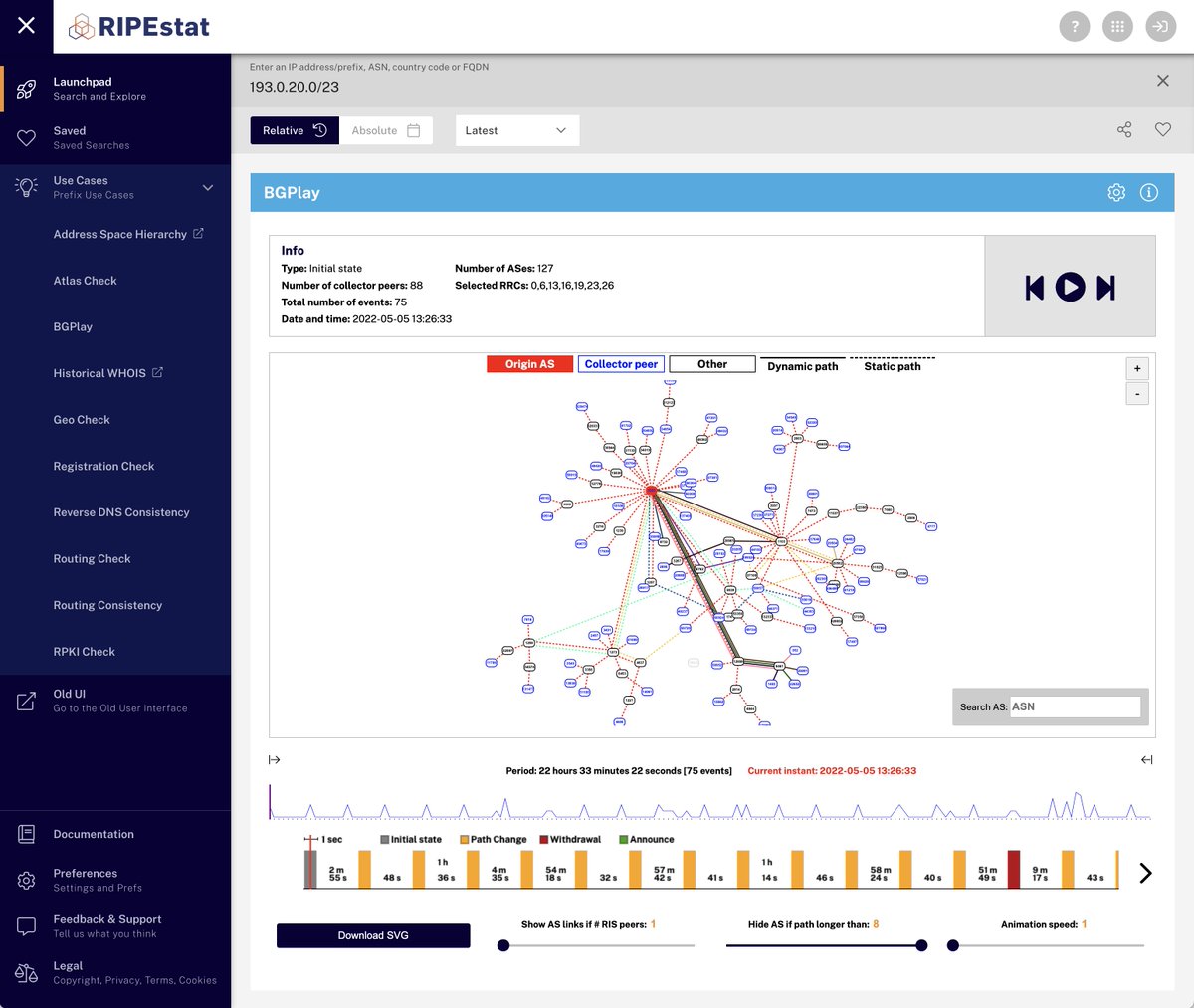This screenshot has height=1008, width=1194.
Task: Adjust the Animation speed slider
Action: pos(953,945)
